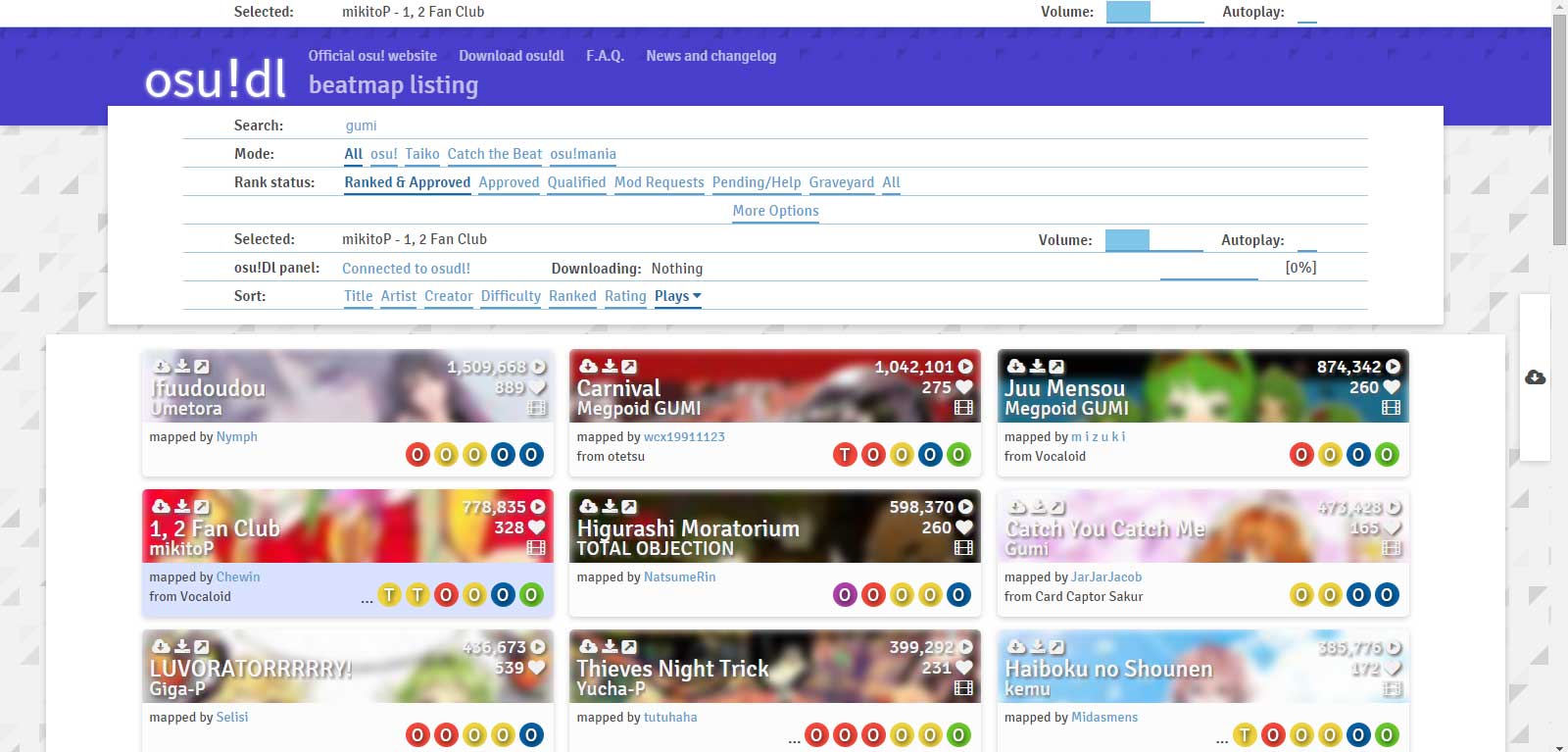1568x752 pixels.
Task: Expand hidden difficulties ellipsis on Haiboku no Shounen
Action: coord(1222,738)
